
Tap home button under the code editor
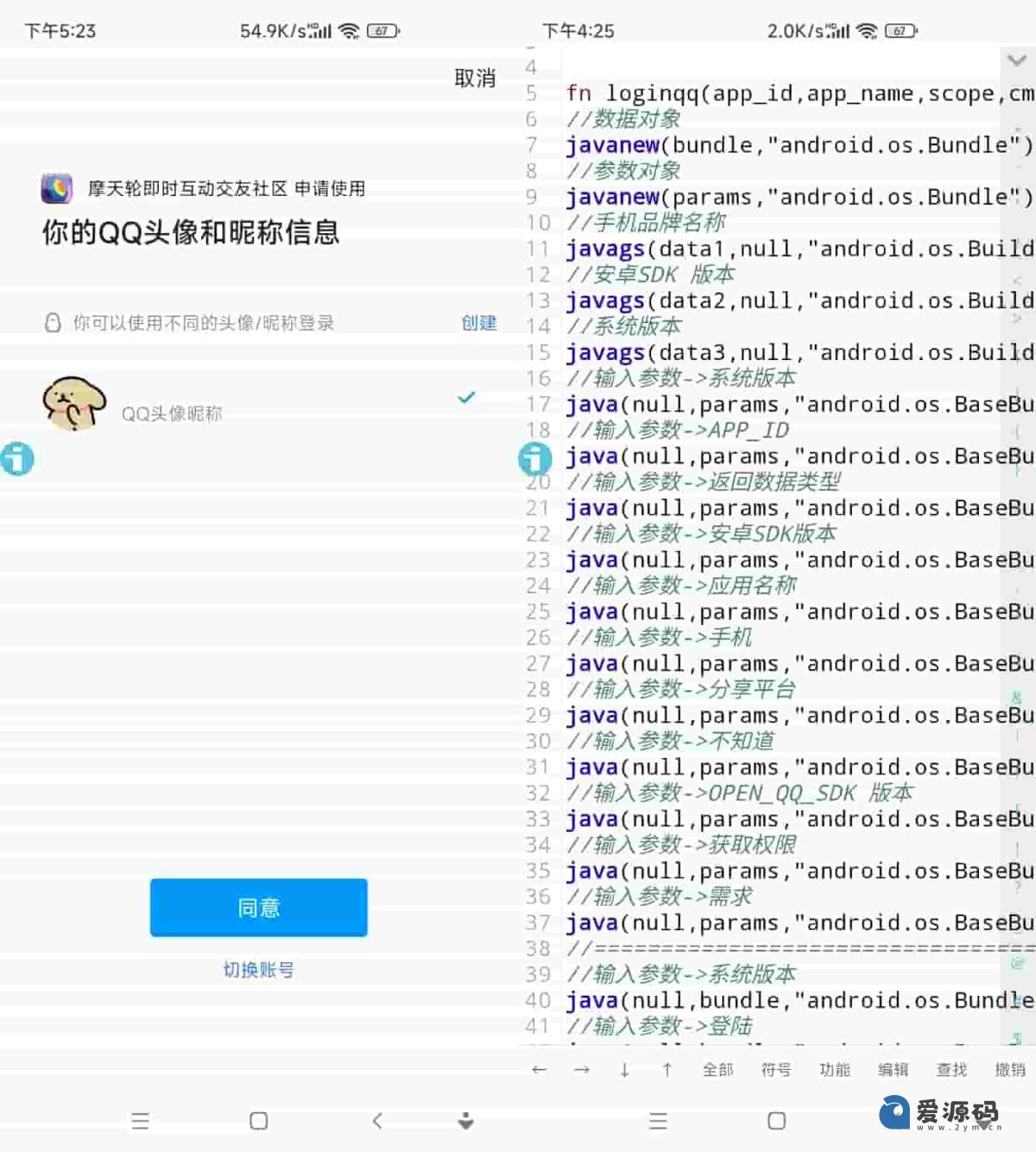[776, 1121]
